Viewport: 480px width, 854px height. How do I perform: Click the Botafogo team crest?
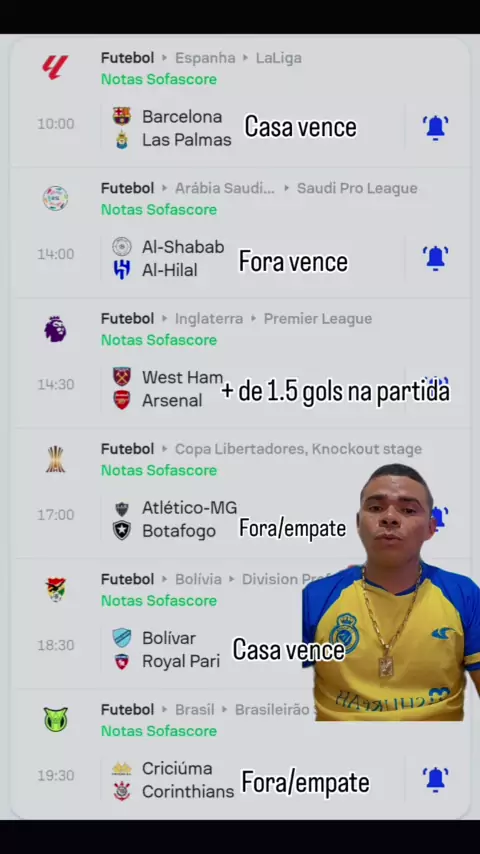(x=121, y=530)
